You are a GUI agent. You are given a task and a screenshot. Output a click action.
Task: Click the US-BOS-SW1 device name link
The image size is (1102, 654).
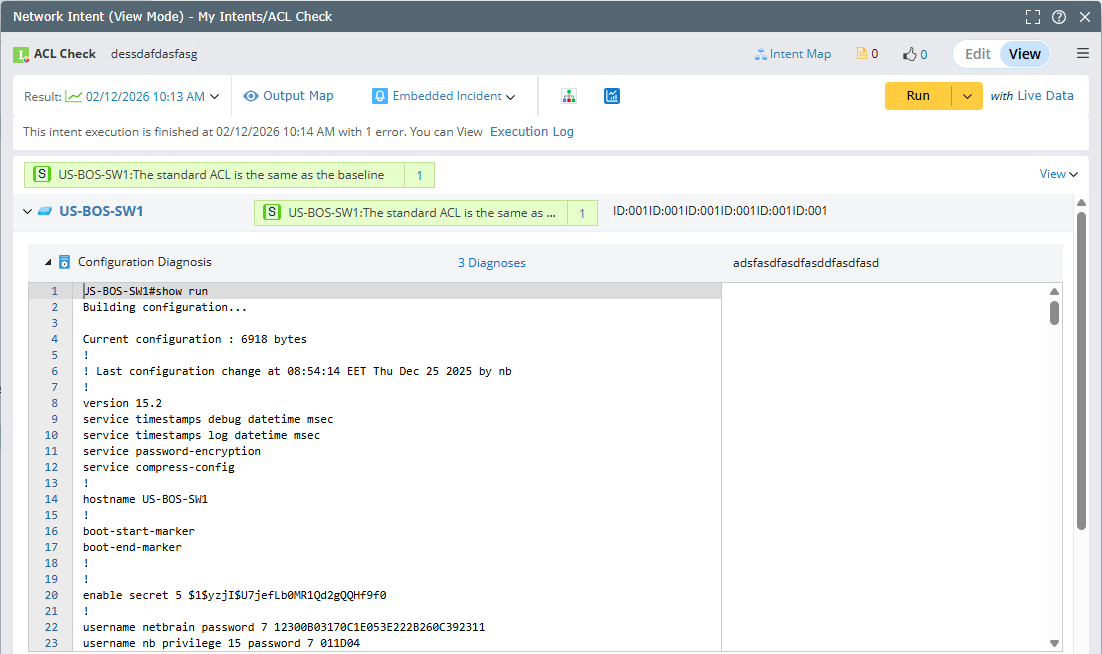(x=101, y=211)
